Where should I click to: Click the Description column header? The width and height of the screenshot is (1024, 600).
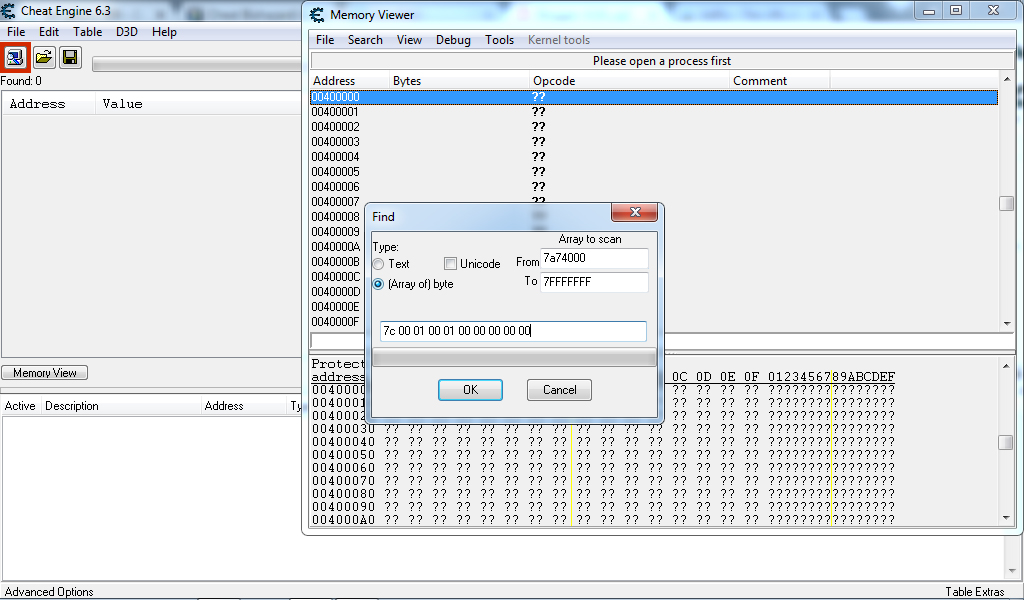(121, 406)
